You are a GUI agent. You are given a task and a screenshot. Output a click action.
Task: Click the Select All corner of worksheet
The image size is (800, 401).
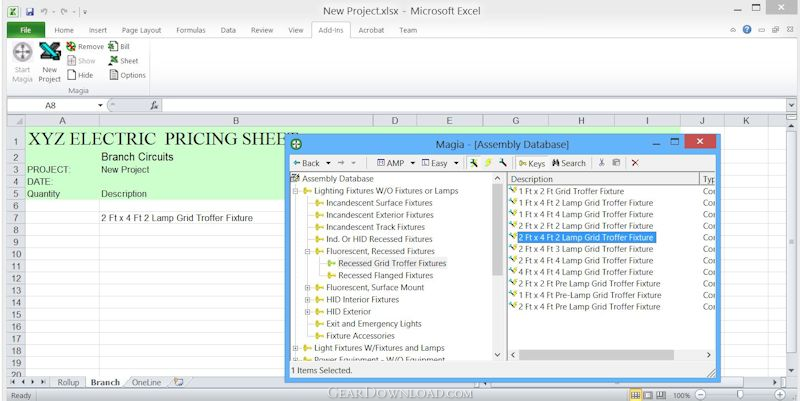(x=16, y=120)
